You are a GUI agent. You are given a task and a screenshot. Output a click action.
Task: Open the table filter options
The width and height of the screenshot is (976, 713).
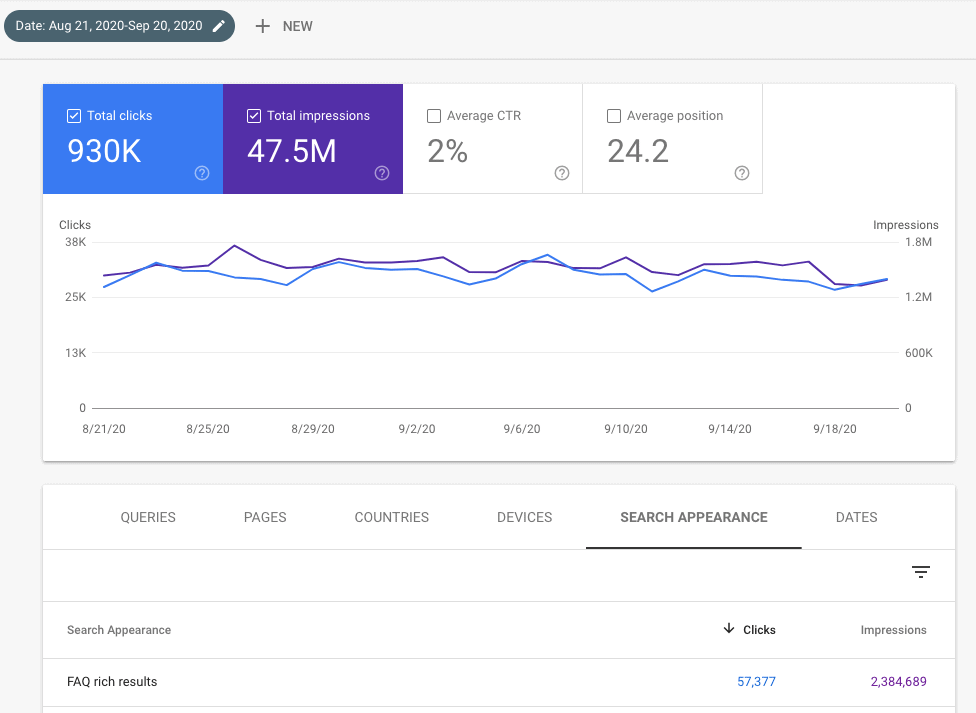[920, 572]
